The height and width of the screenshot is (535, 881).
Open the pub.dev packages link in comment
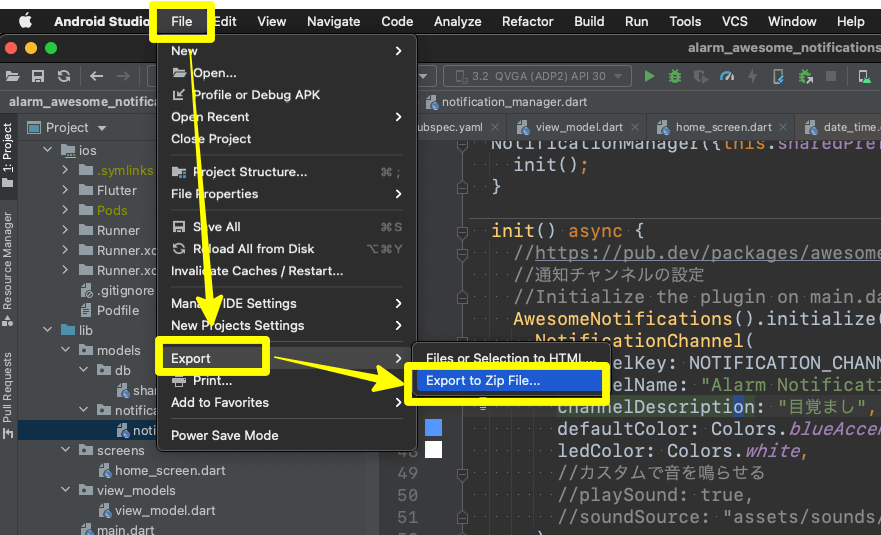click(707, 253)
